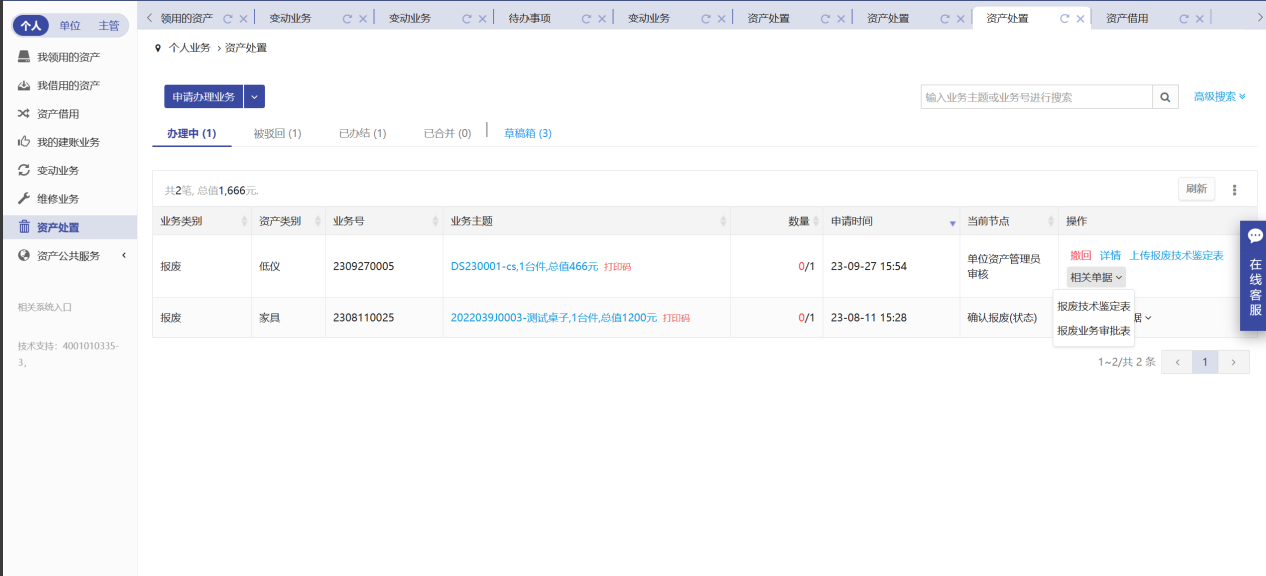Expand the 申请办理业务 dropdown arrow
This screenshot has width=1266, height=576.
255,97
